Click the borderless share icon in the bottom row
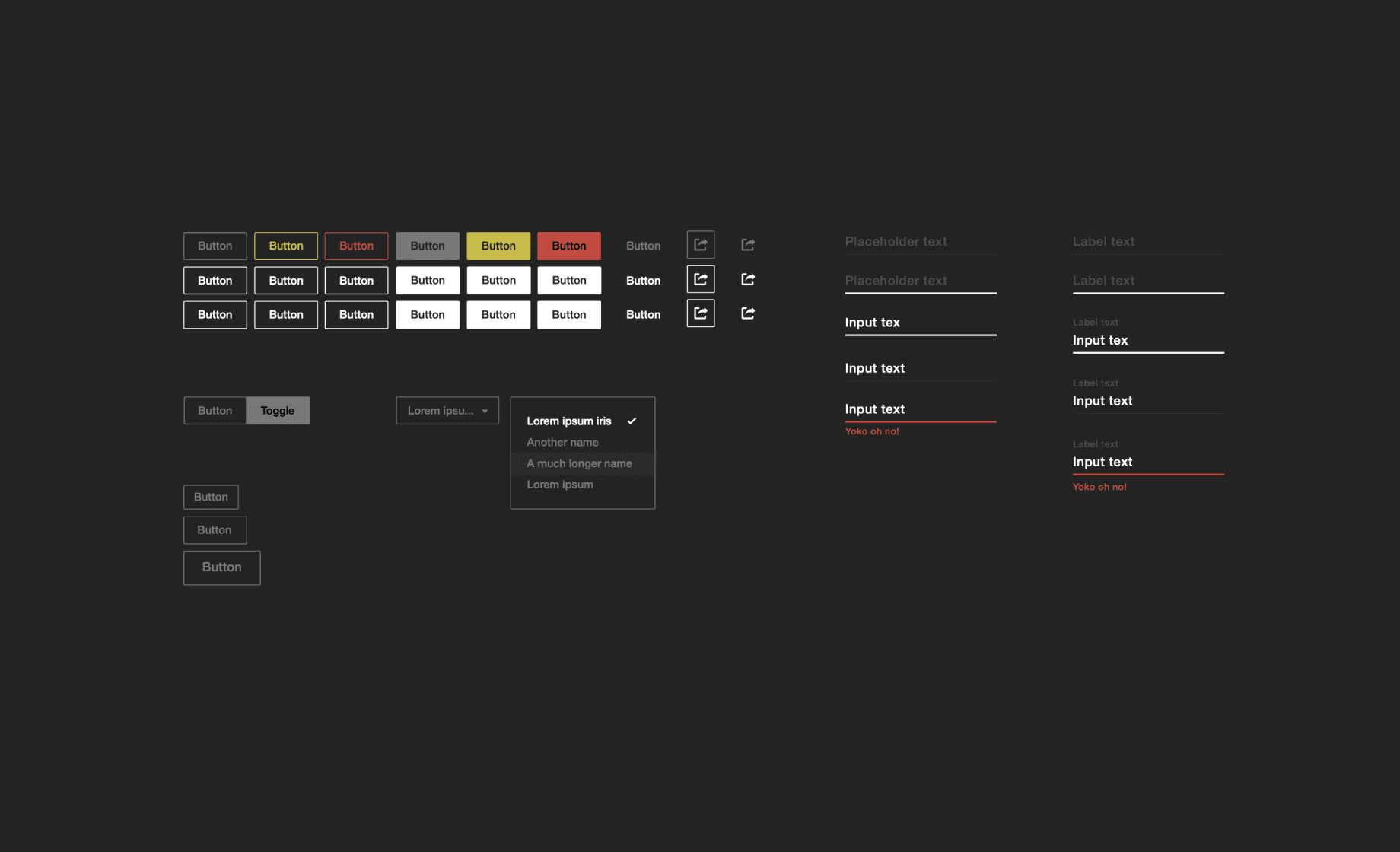 click(746, 313)
